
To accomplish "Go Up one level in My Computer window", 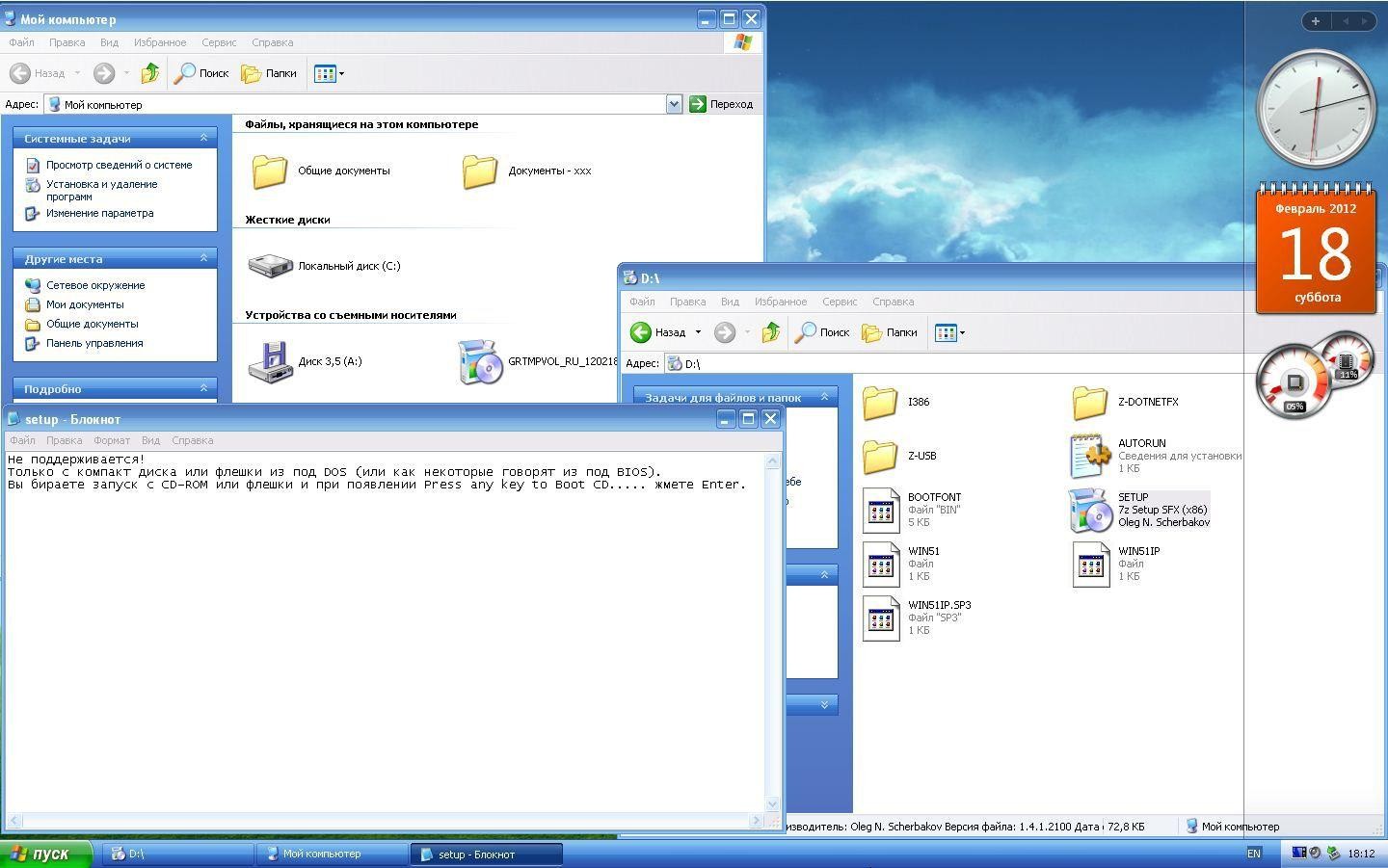I will [x=150, y=73].
